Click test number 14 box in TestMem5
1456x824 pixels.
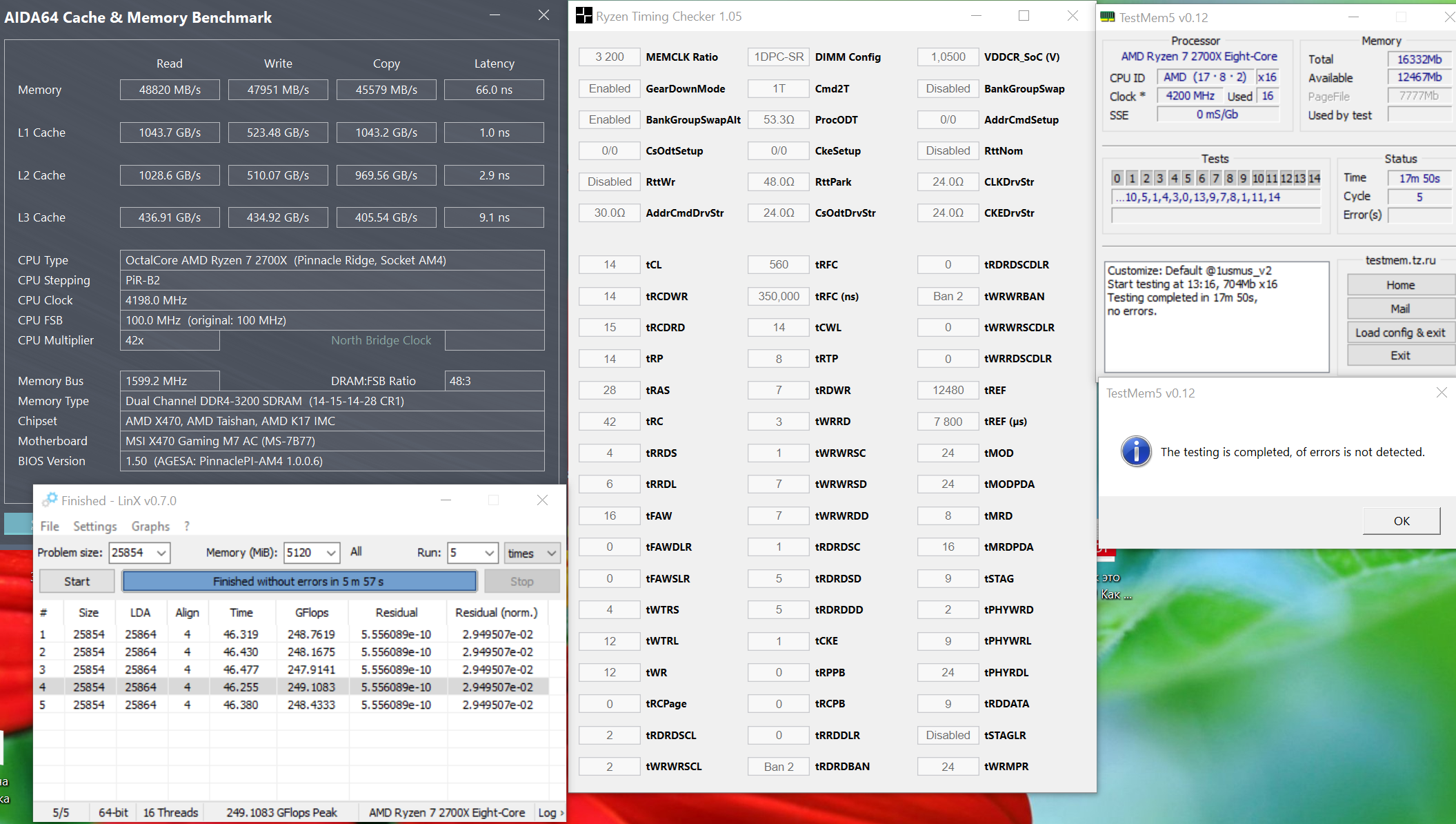(x=1314, y=178)
